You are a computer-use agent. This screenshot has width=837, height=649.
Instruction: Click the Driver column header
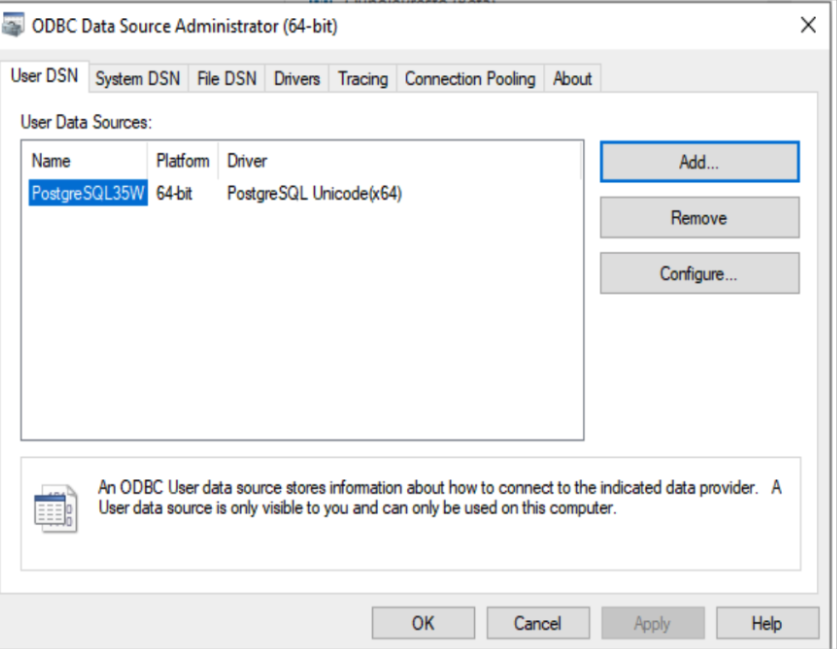tap(247, 160)
